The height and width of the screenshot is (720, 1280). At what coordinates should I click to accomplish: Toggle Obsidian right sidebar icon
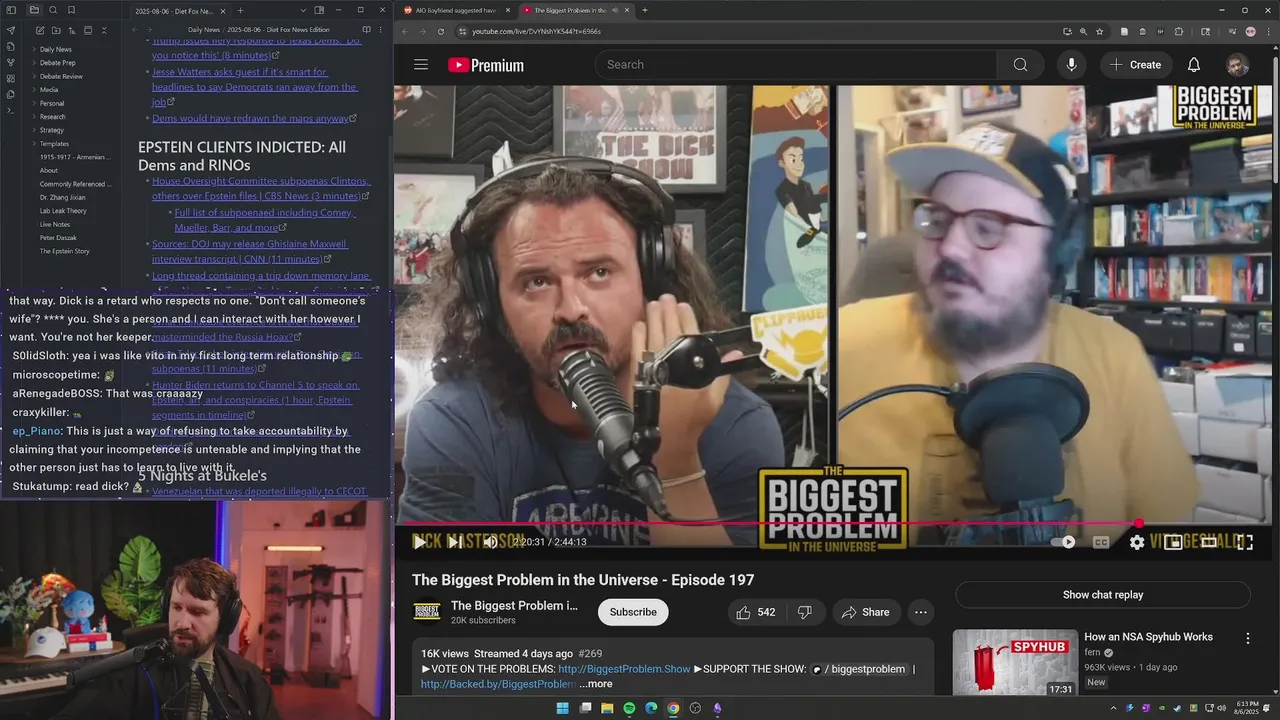tap(319, 10)
